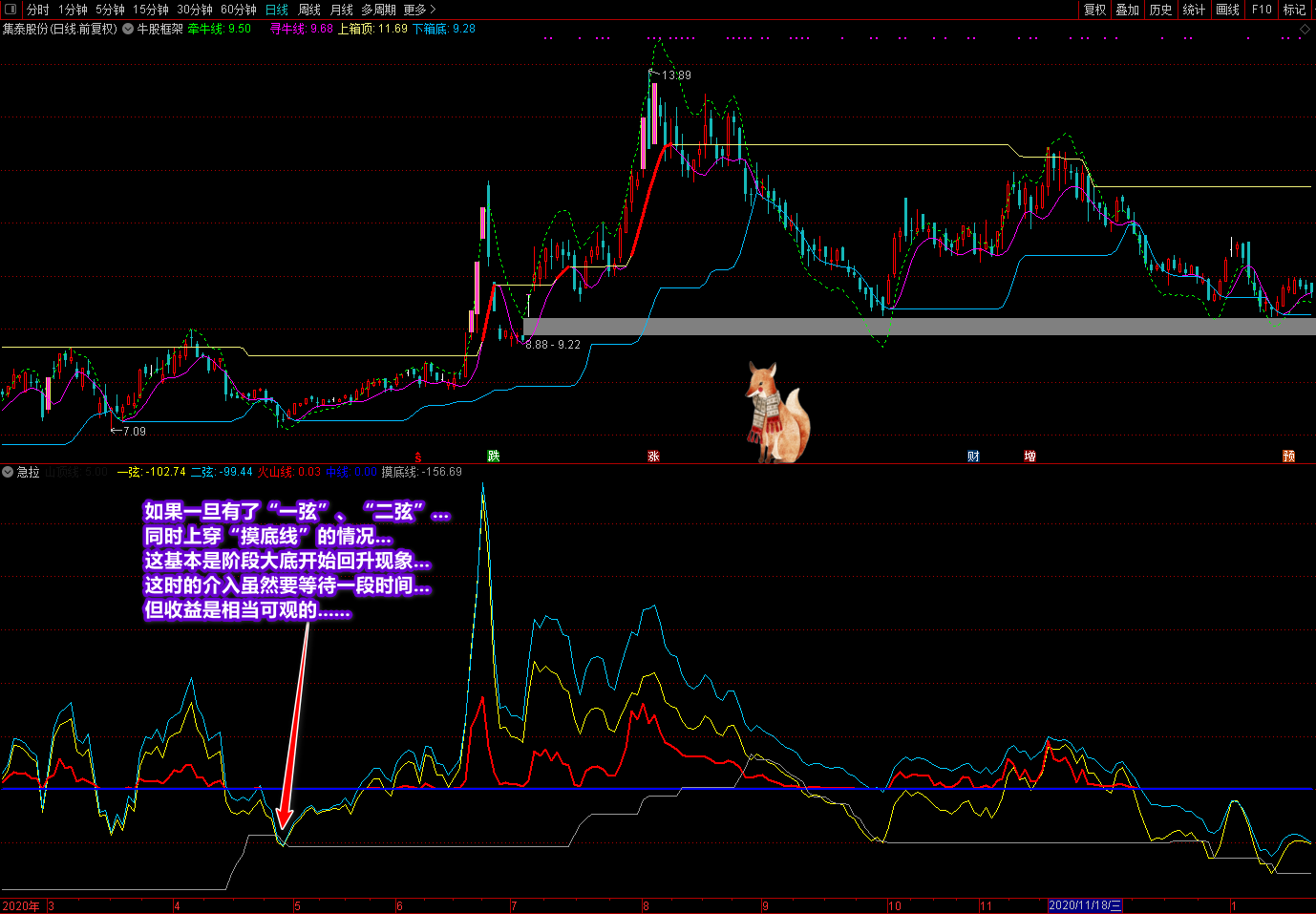Image resolution: width=1316 pixels, height=914 pixels.
Task: Click the diamond icon at chart top-right
Action: coord(1305,30)
